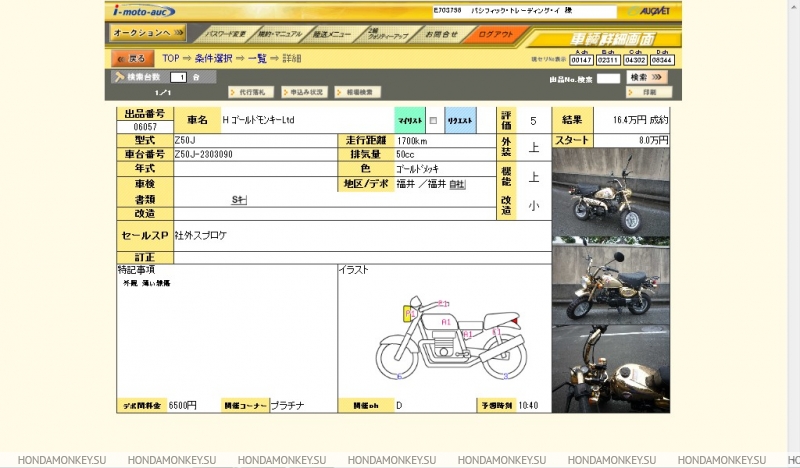Screen dimensions: 800x468
Task: Click the 16.4万円 成約 result
Action: (640, 120)
